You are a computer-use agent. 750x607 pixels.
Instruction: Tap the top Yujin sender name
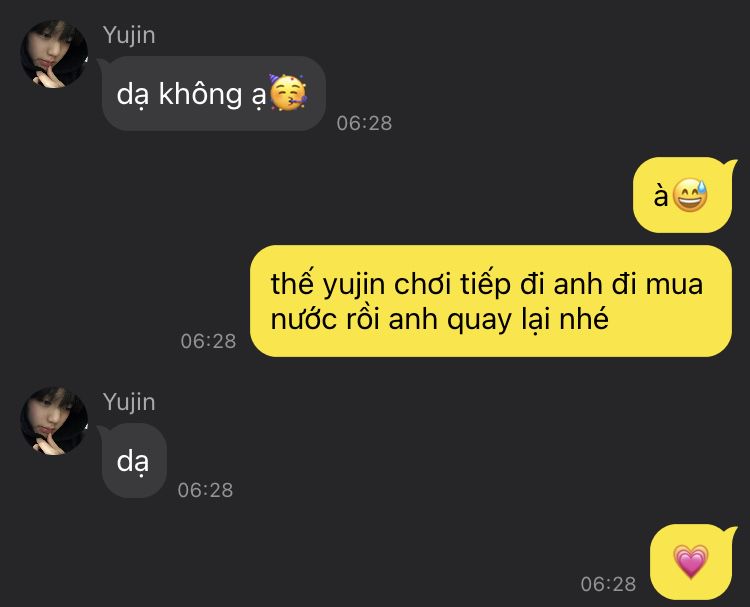click(x=129, y=36)
